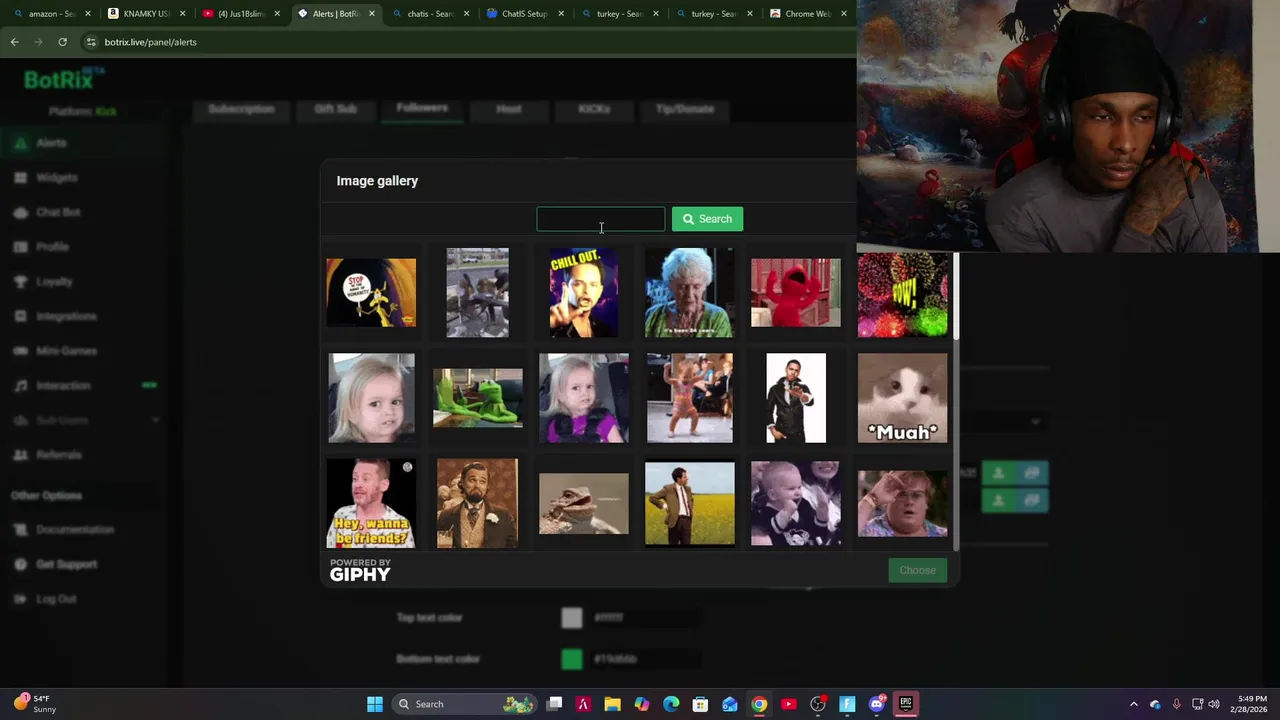Open the Windows Start menu
The width and height of the screenshot is (1280, 720).
[375, 704]
